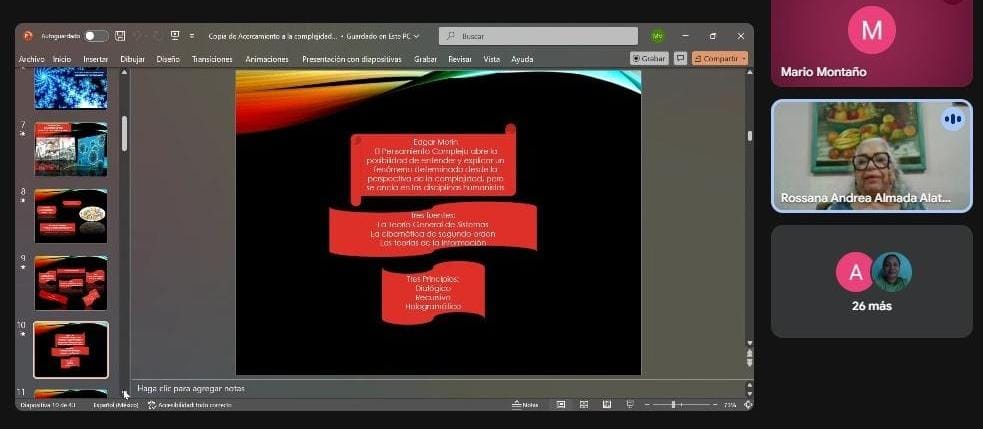The width and height of the screenshot is (983, 429).
Task: Start presentation from beginning icon
Action: pos(175,36)
